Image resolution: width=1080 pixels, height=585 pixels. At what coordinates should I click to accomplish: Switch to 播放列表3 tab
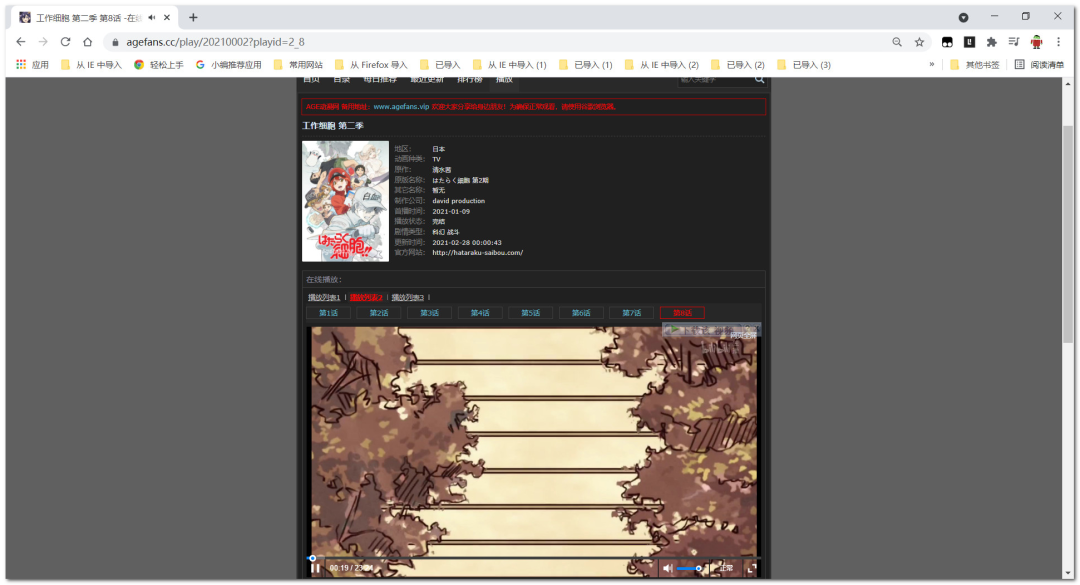(407, 297)
